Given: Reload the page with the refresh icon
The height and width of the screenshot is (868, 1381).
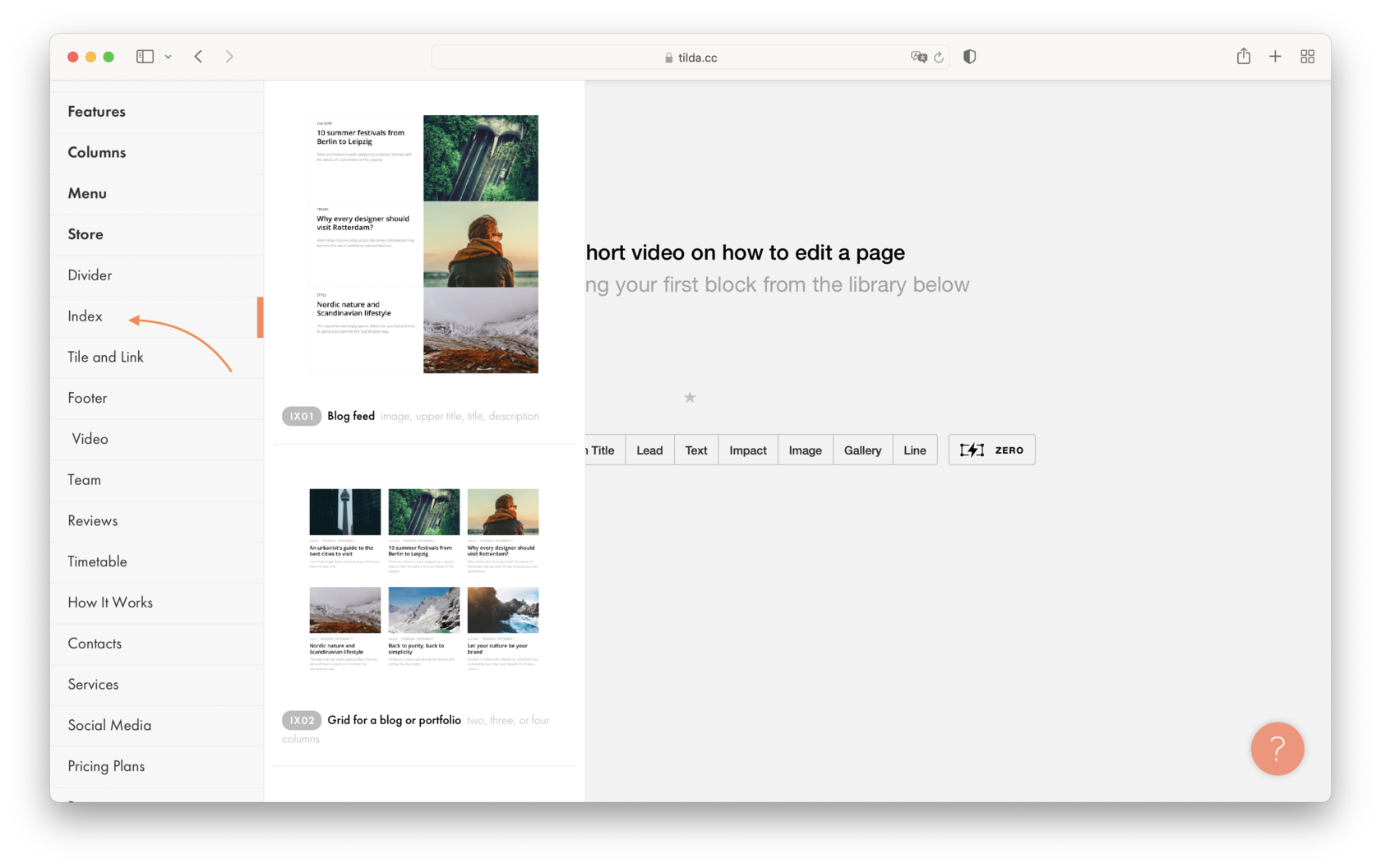Looking at the screenshot, I should coord(939,58).
